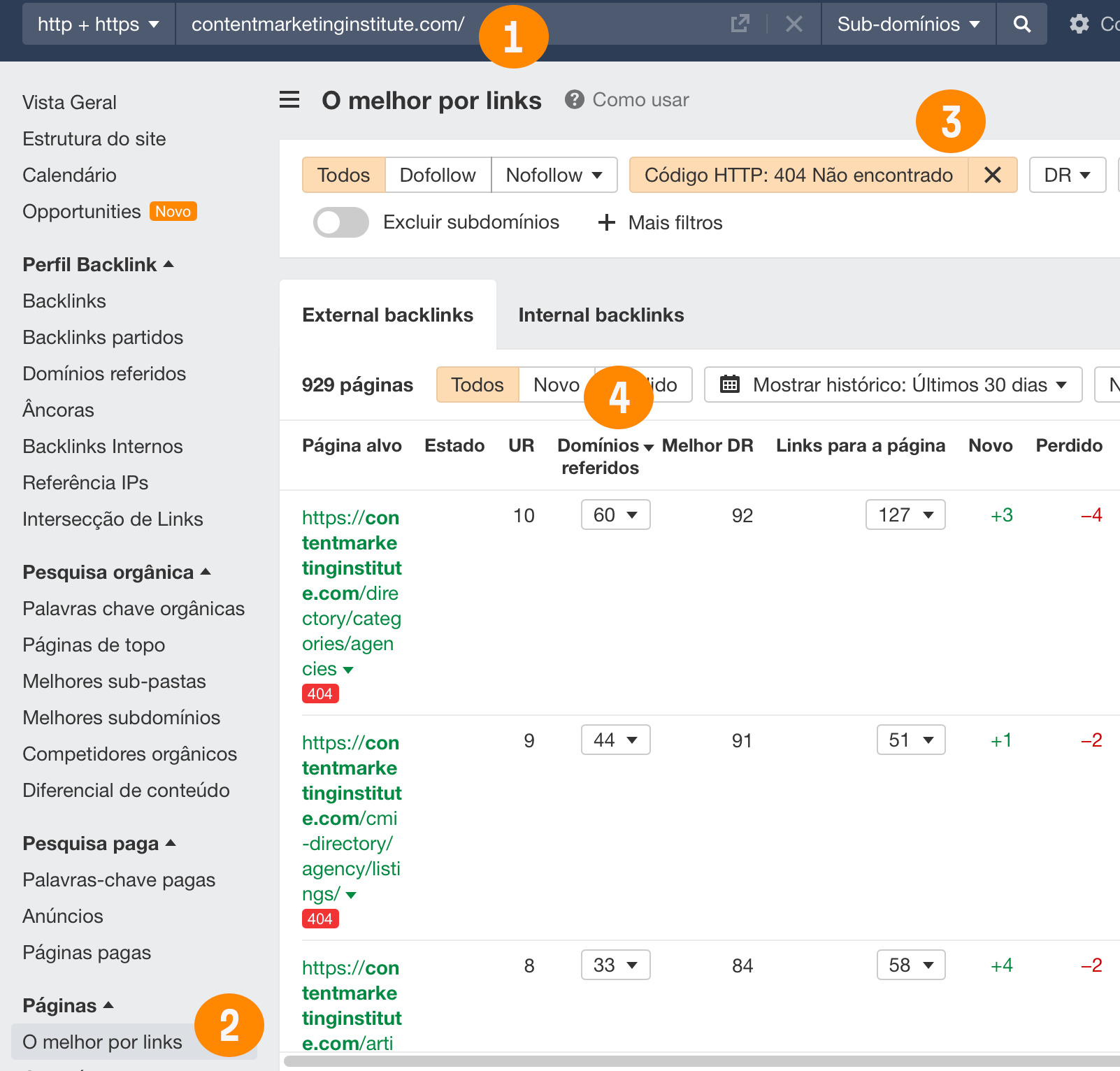This screenshot has height=1071, width=1120.
Task: Click the Dofollow filter button
Action: click(438, 175)
